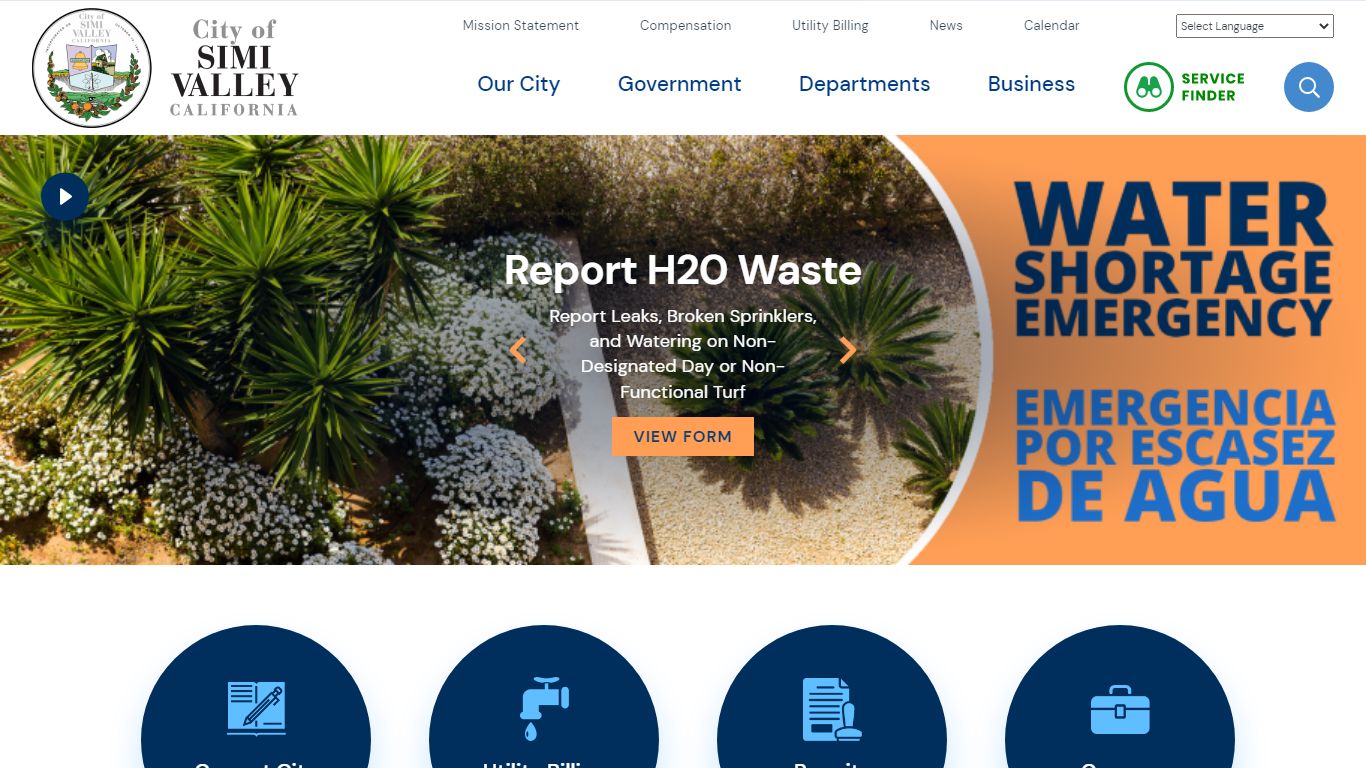Viewport: 1366px width, 768px height.
Task: Click the document and stamp circle icon
Action: (x=832, y=709)
